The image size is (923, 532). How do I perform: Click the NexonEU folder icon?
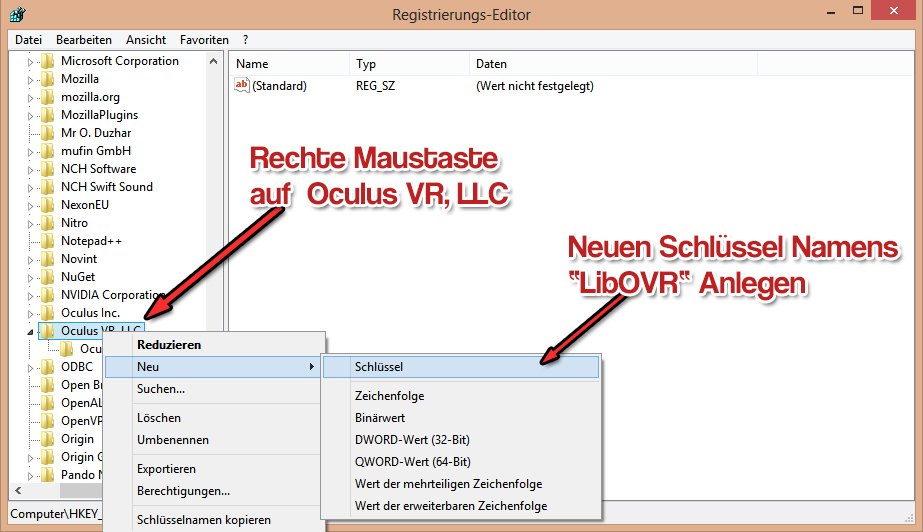(x=48, y=205)
